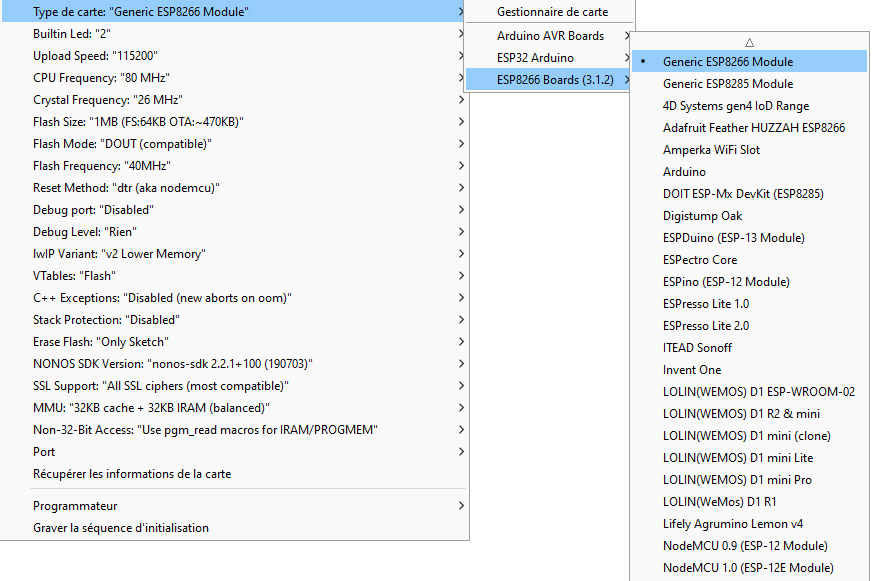Select Amperka WiFi Slot board
This screenshot has height=581, width=874.
point(749,149)
